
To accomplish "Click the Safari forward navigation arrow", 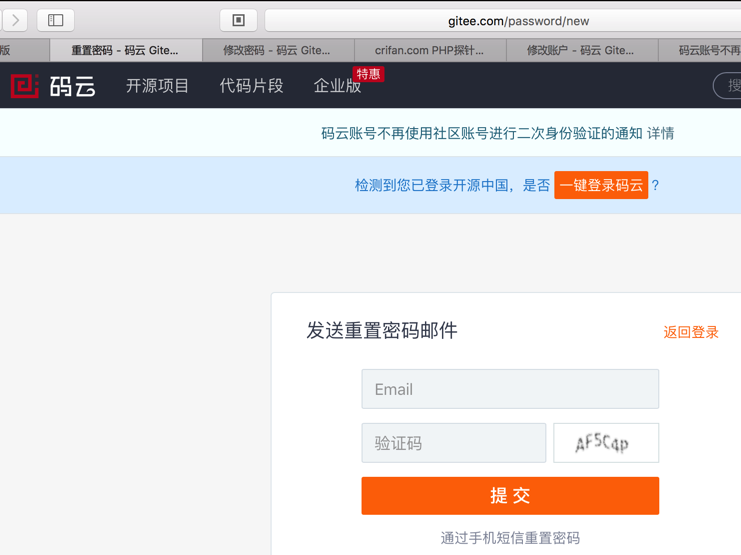I will click(x=15, y=20).
